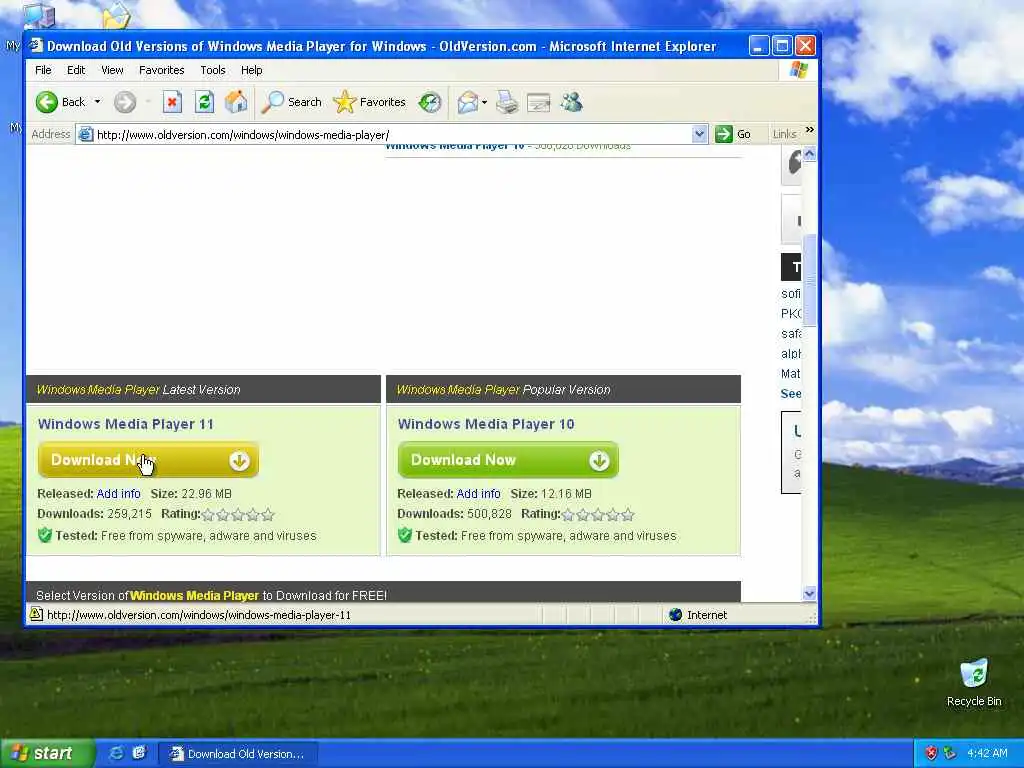1024x768 pixels.
Task: Click the Size: 12.16 MB text
Action: (551, 494)
